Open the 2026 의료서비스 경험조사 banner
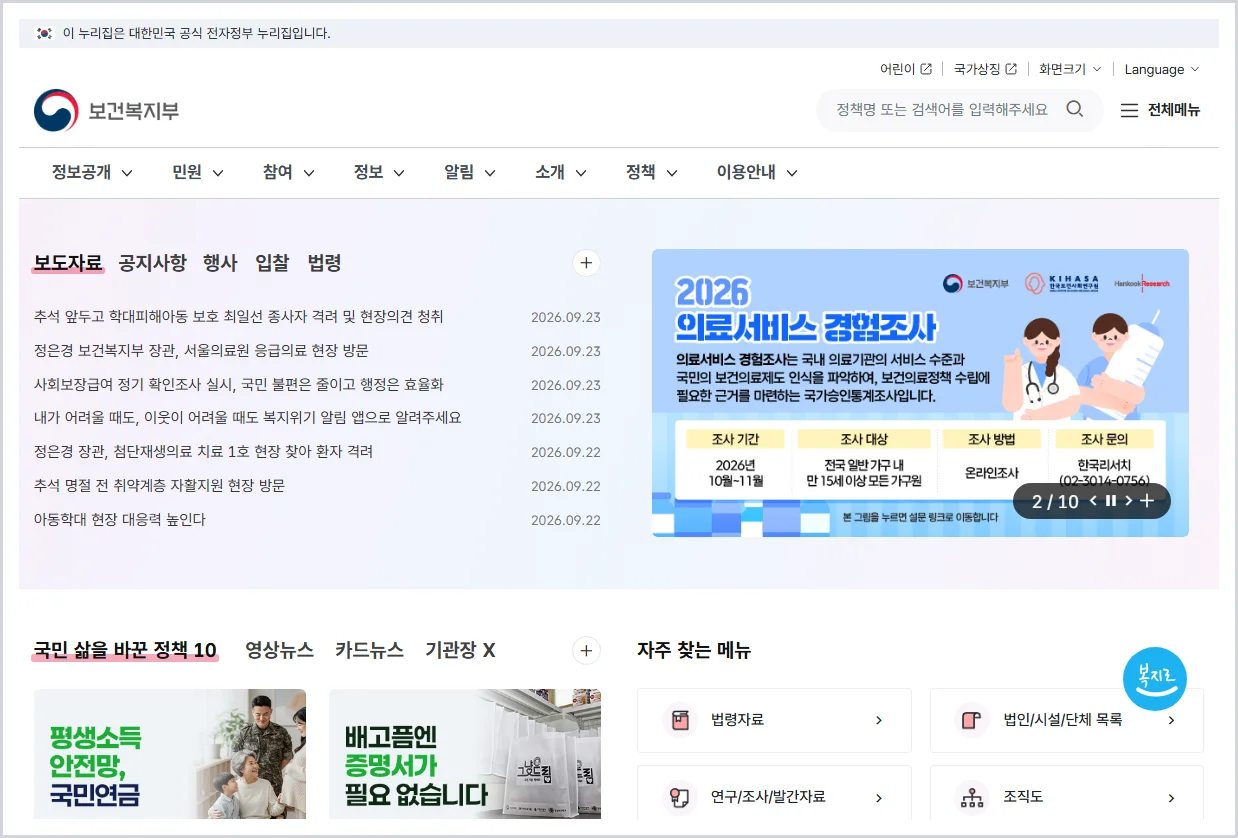The height and width of the screenshot is (838, 1238). pyautogui.click(x=920, y=393)
